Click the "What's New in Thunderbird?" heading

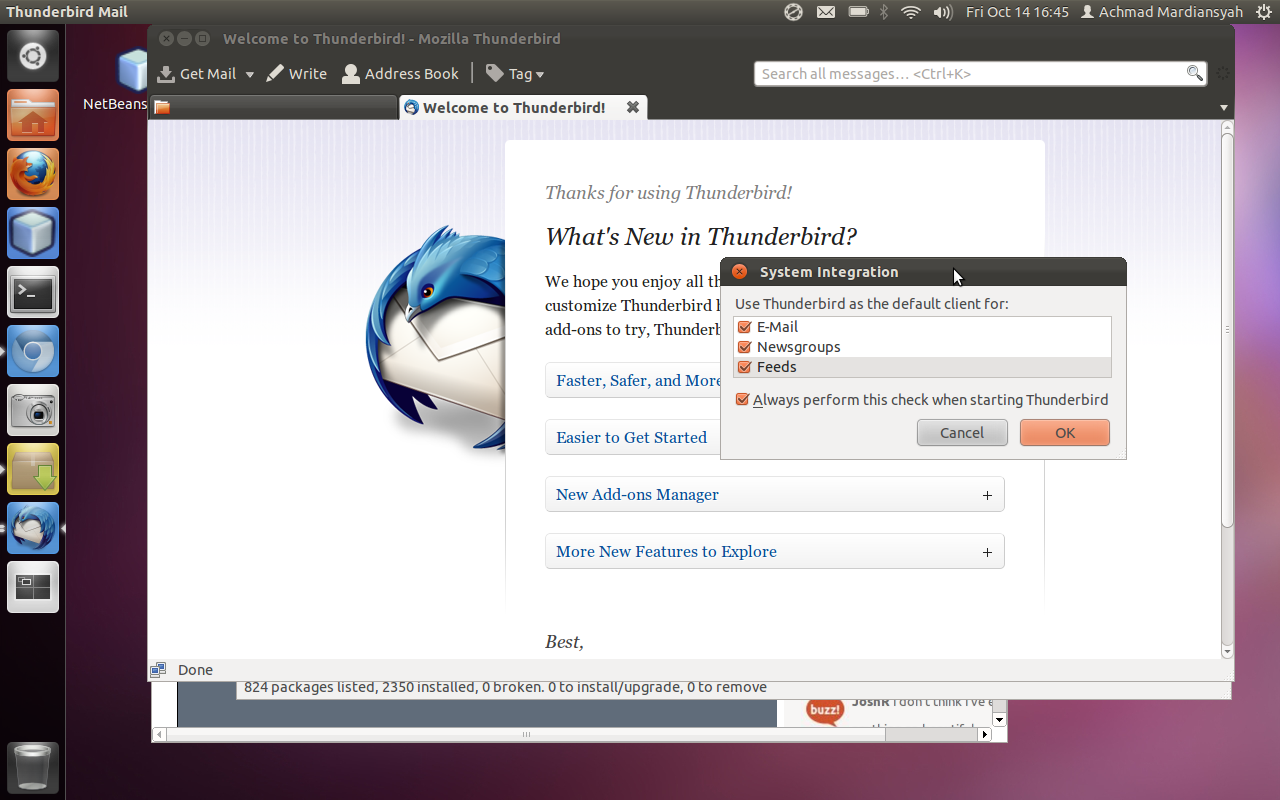[x=701, y=237]
